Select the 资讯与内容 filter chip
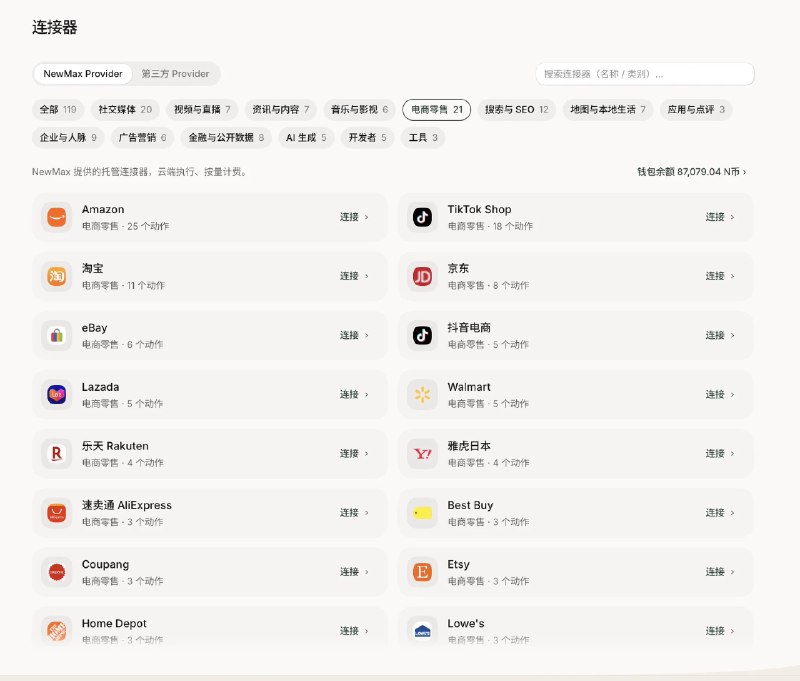This screenshot has height=681, width=800. [x=281, y=110]
